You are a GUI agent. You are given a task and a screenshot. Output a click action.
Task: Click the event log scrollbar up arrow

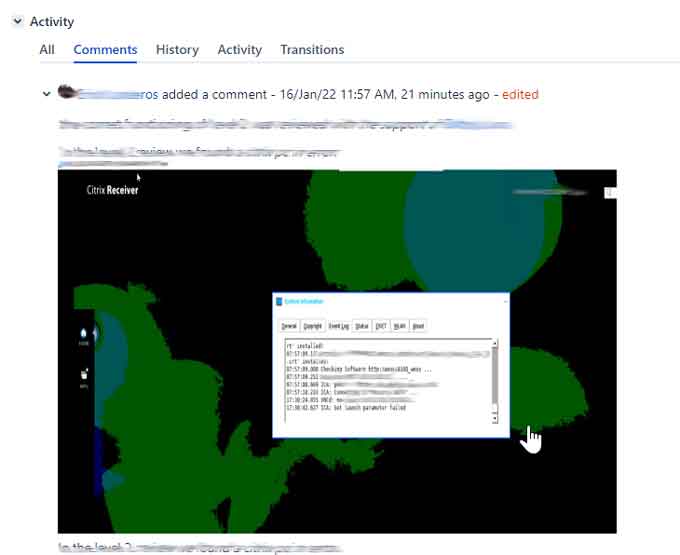(494, 344)
